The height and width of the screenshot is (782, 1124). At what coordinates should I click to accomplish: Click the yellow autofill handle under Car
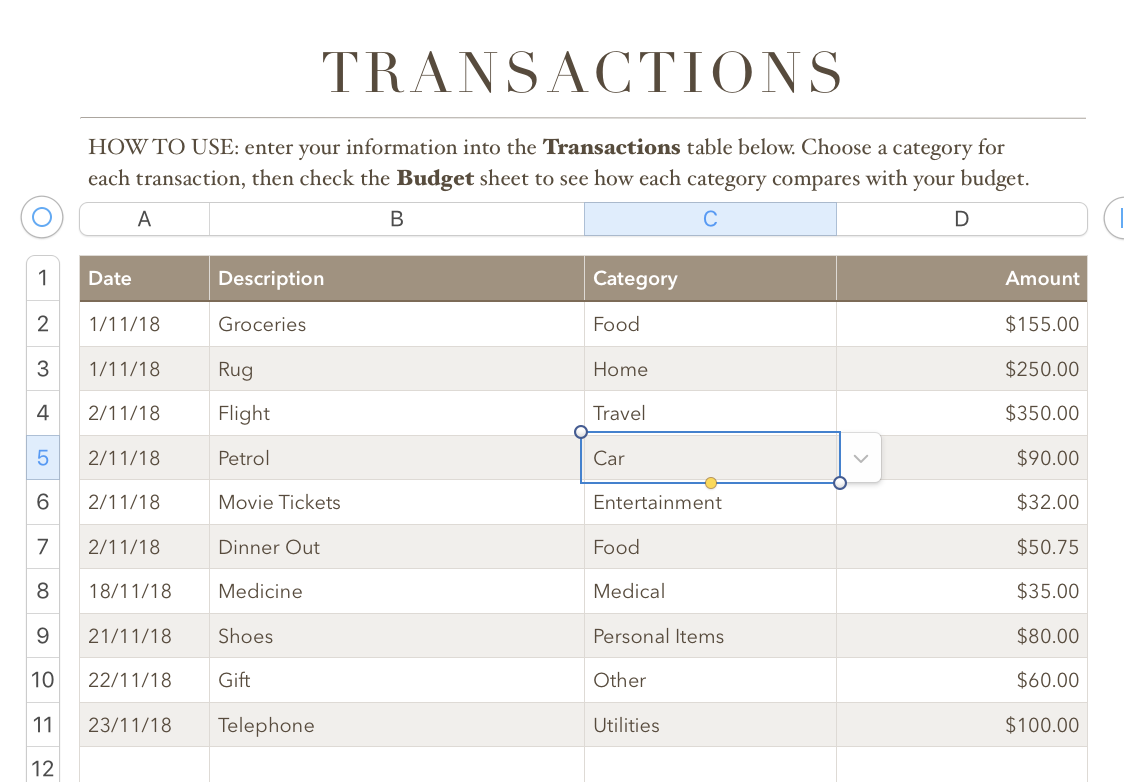click(x=711, y=483)
